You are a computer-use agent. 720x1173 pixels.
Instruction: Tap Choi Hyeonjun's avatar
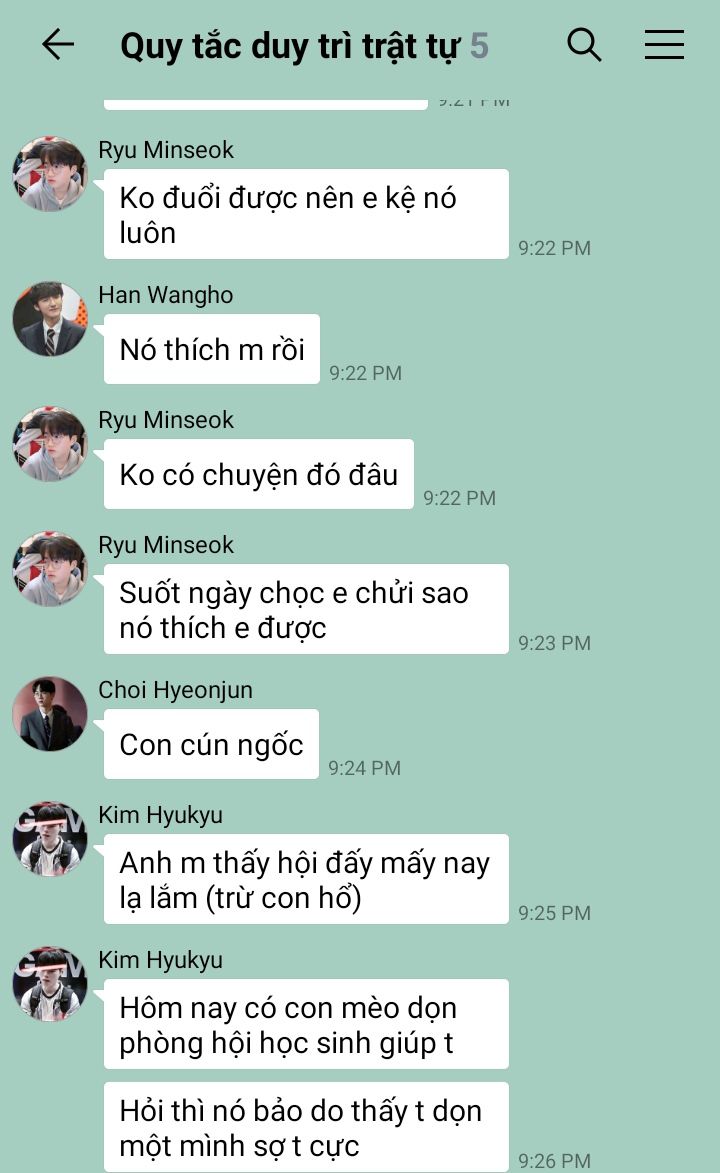[x=50, y=714]
